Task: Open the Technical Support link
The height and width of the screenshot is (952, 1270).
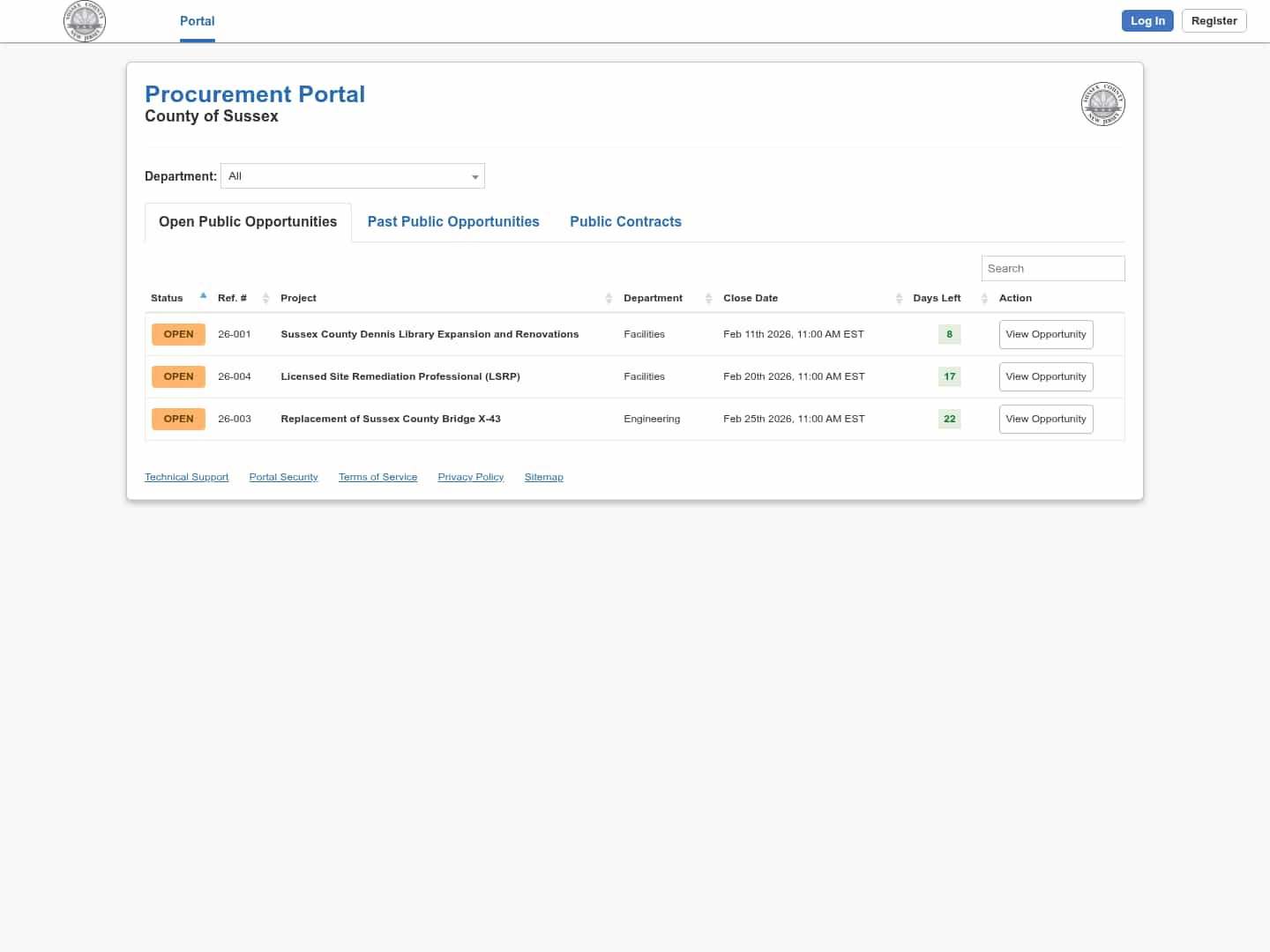Action: (x=186, y=477)
